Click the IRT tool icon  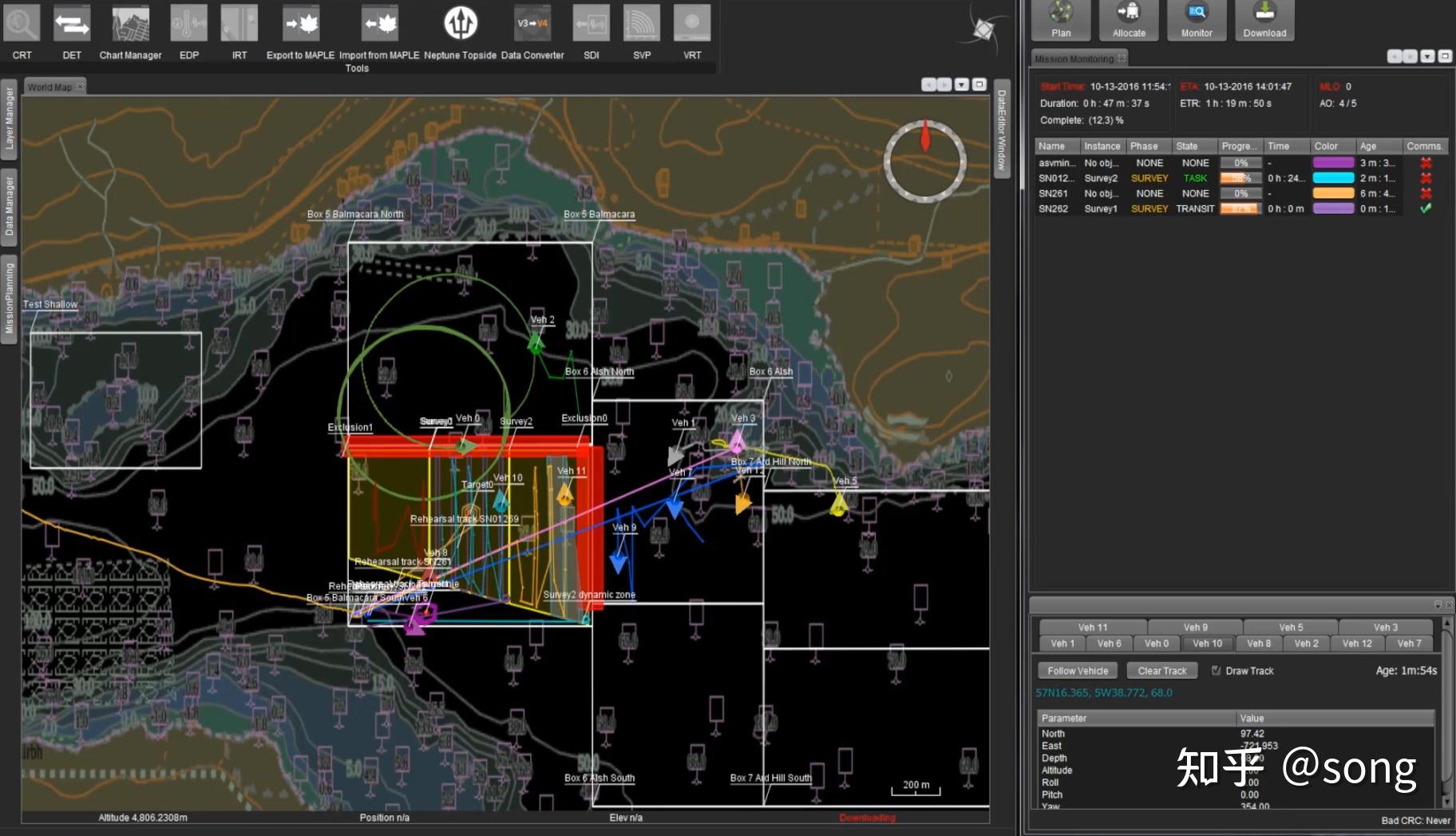pyautogui.click(x=239, y=23)
